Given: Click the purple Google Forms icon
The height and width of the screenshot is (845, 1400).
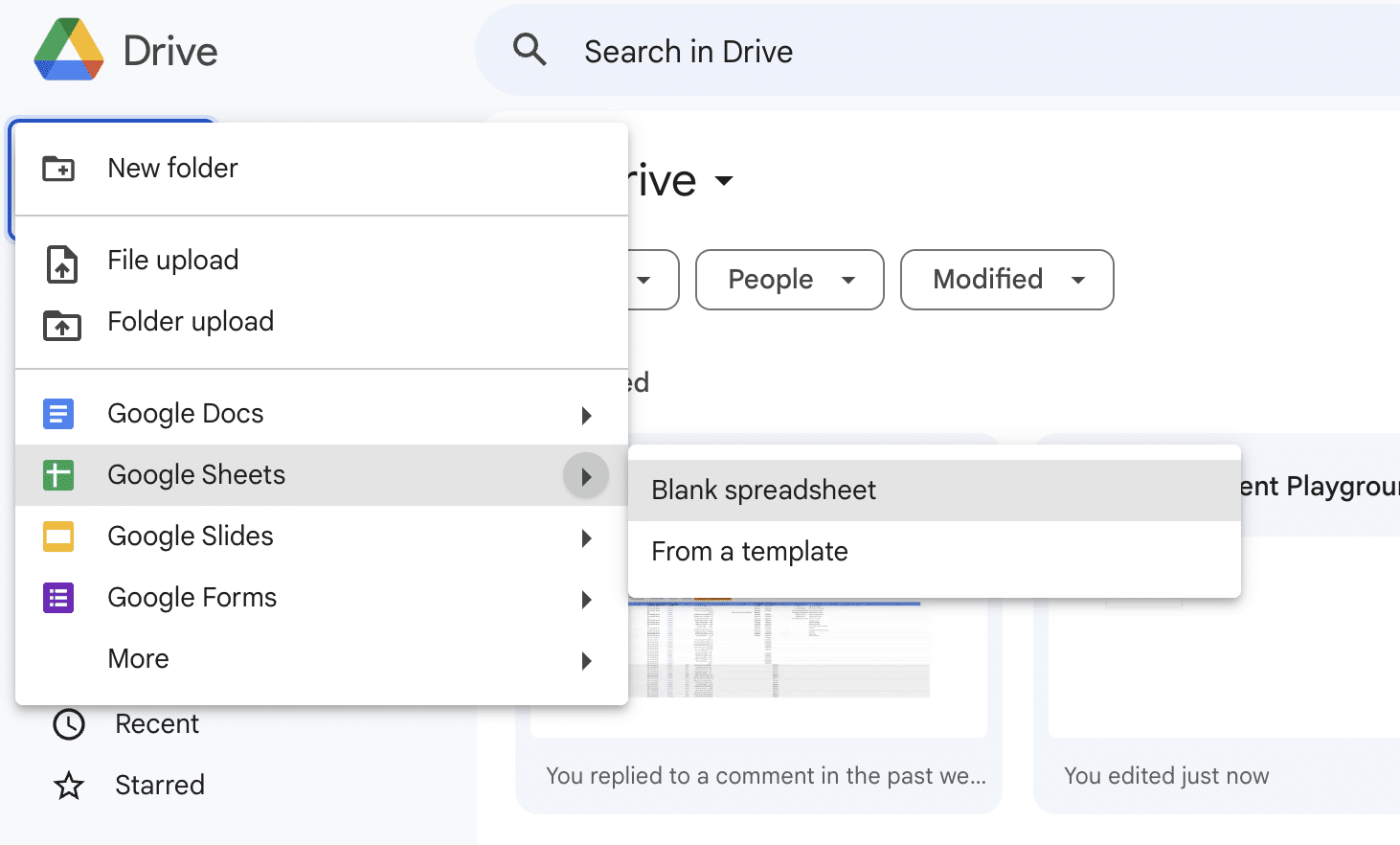Looking at the screenshot, I should (58, 598).
